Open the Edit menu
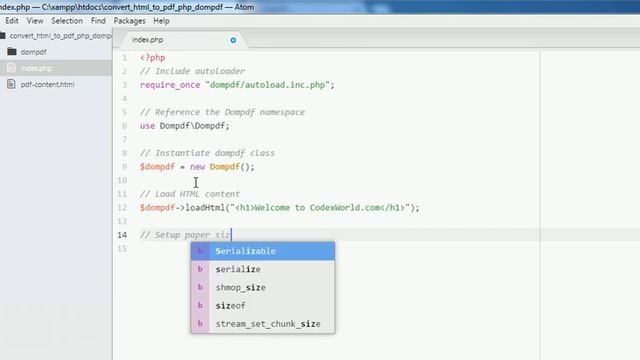 coord(12,21)
